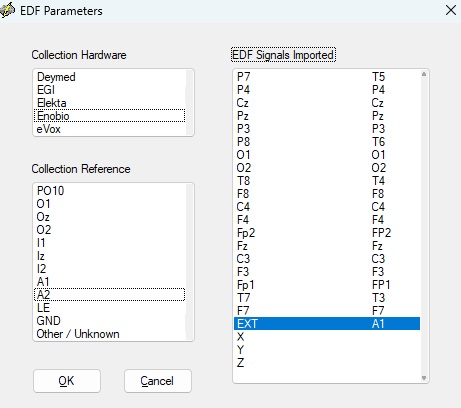Select A1 in Collection Reference list
This screenshot has height=408, width=461.
pos(109,282)
